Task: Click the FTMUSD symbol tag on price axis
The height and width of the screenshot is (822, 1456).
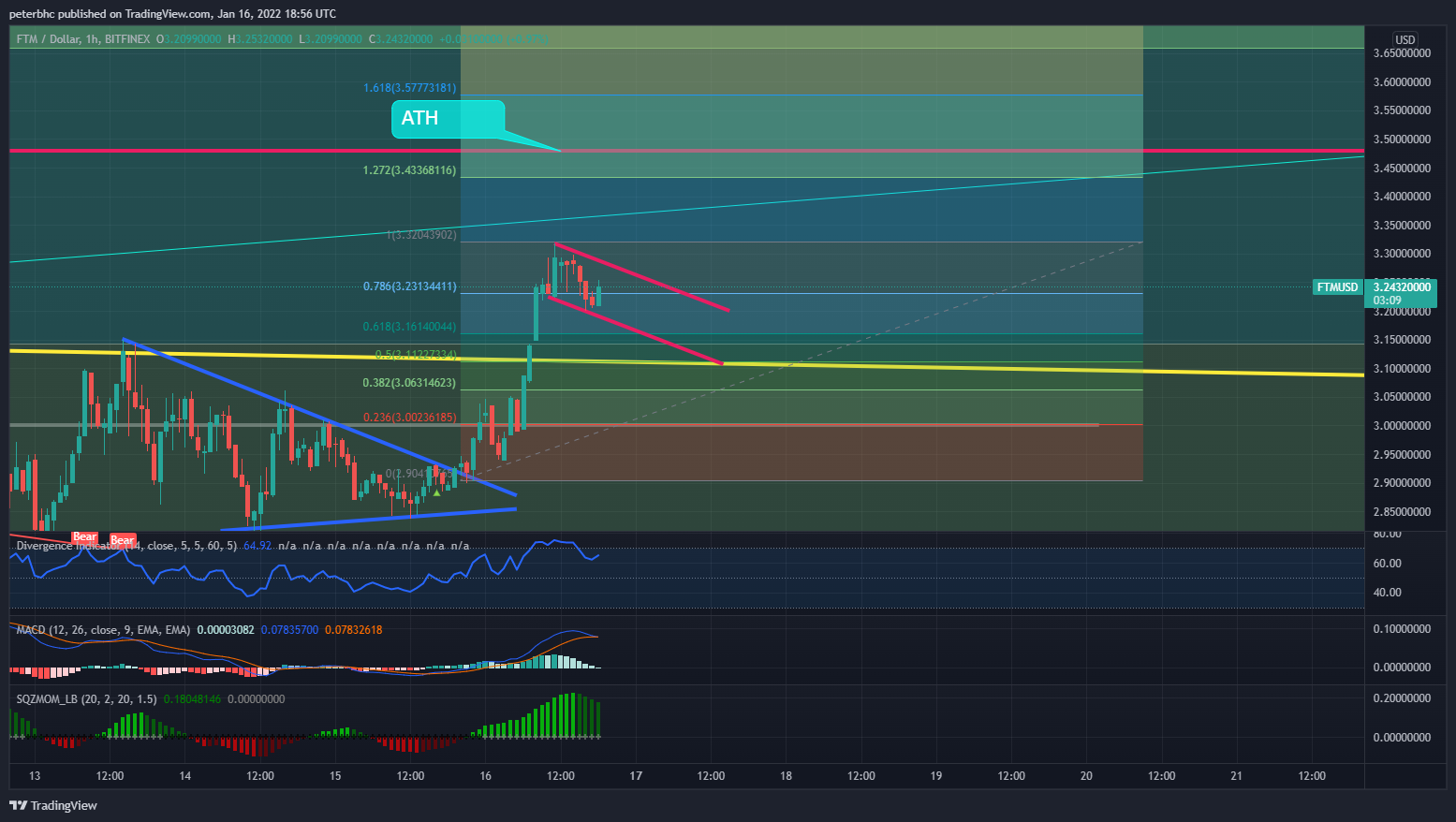Action: pyautogui.click(x=1337, y=287)
